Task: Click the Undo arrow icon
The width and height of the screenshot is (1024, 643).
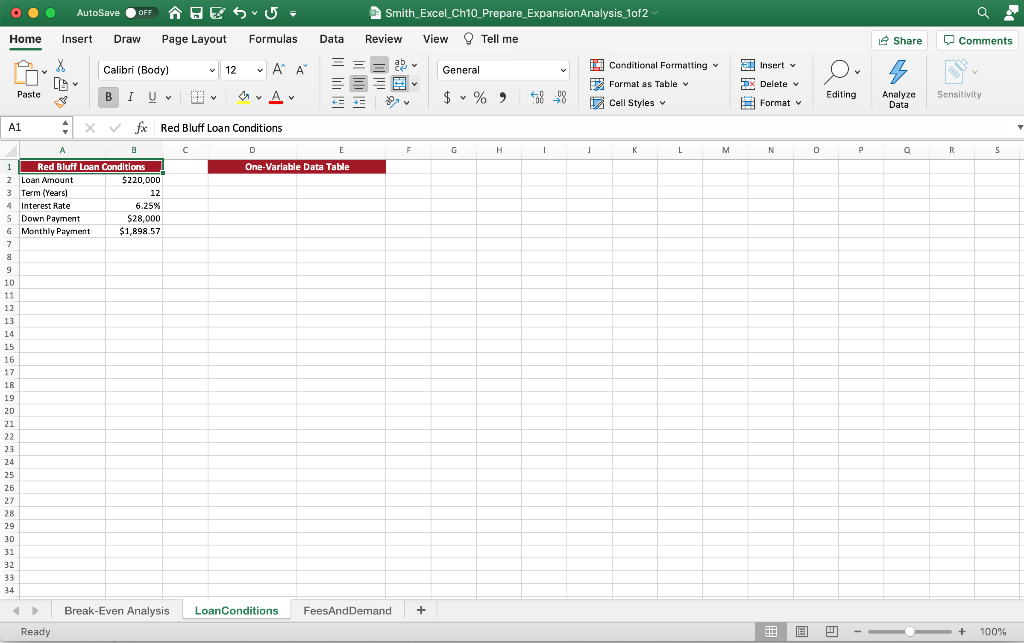Action: tap(240, 12)
